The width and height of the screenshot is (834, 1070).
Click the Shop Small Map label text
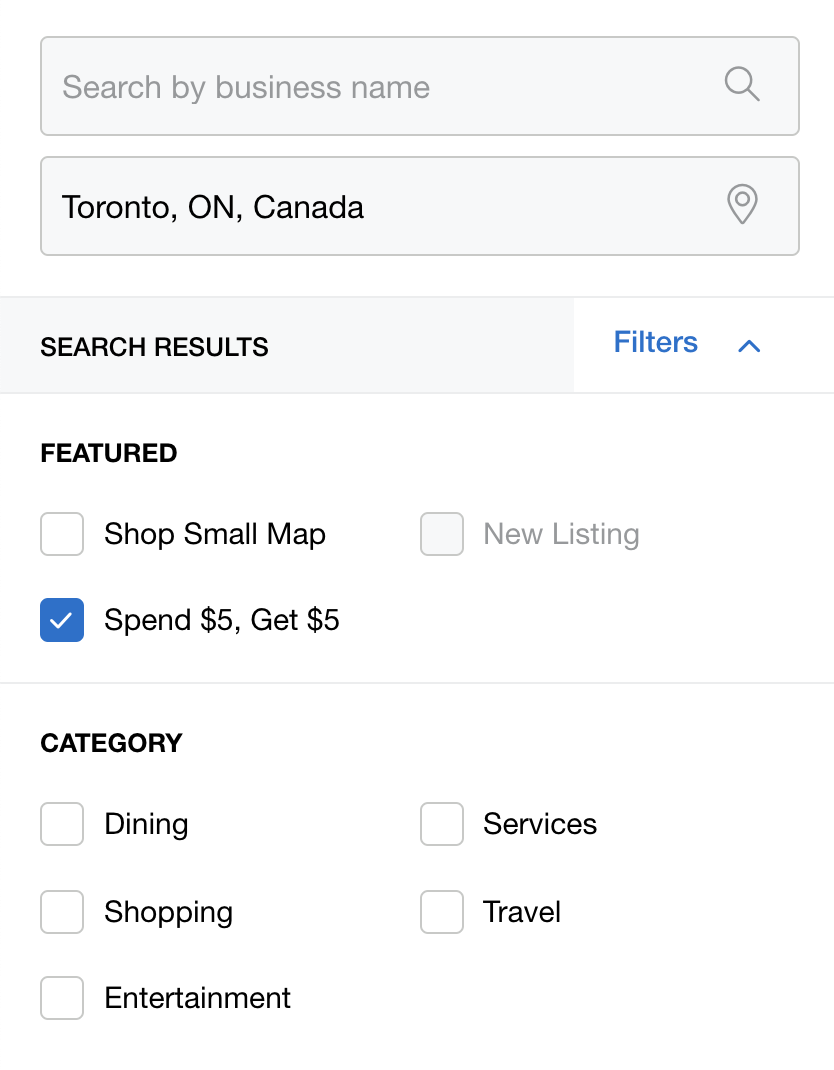pyautogui.click(x=215, y=534)
